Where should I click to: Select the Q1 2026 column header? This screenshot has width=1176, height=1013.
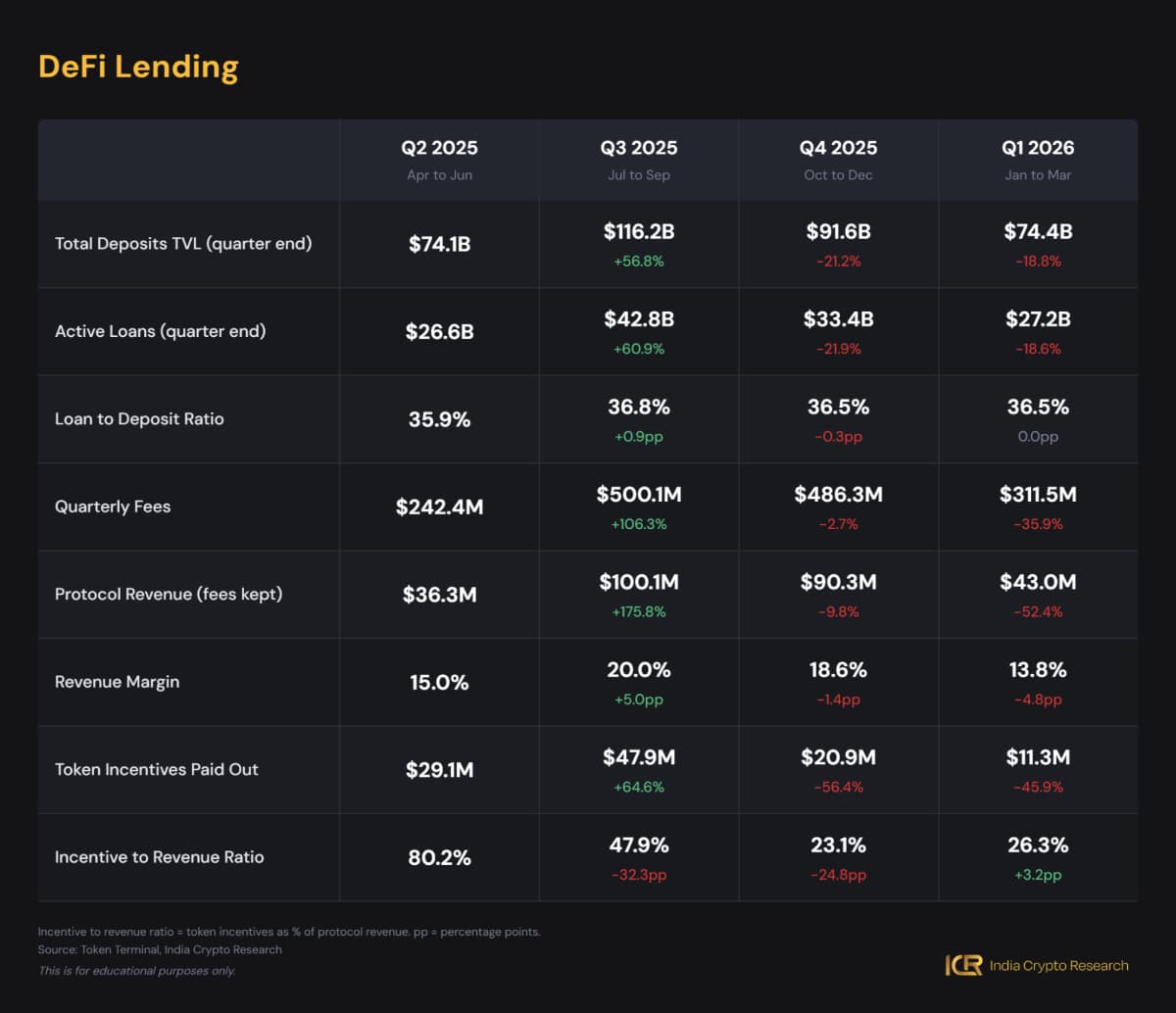click(1038, 148)
